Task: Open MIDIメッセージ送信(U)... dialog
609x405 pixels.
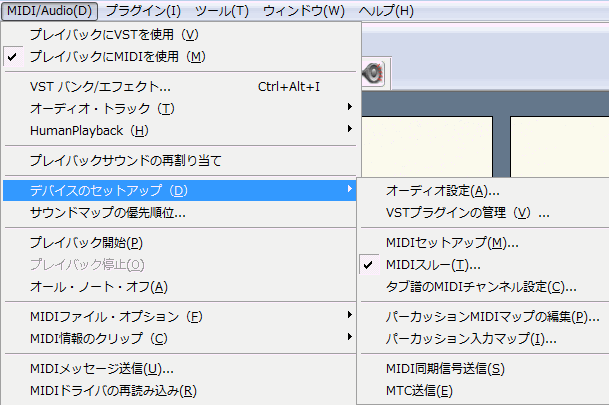Action: [179, 368]
